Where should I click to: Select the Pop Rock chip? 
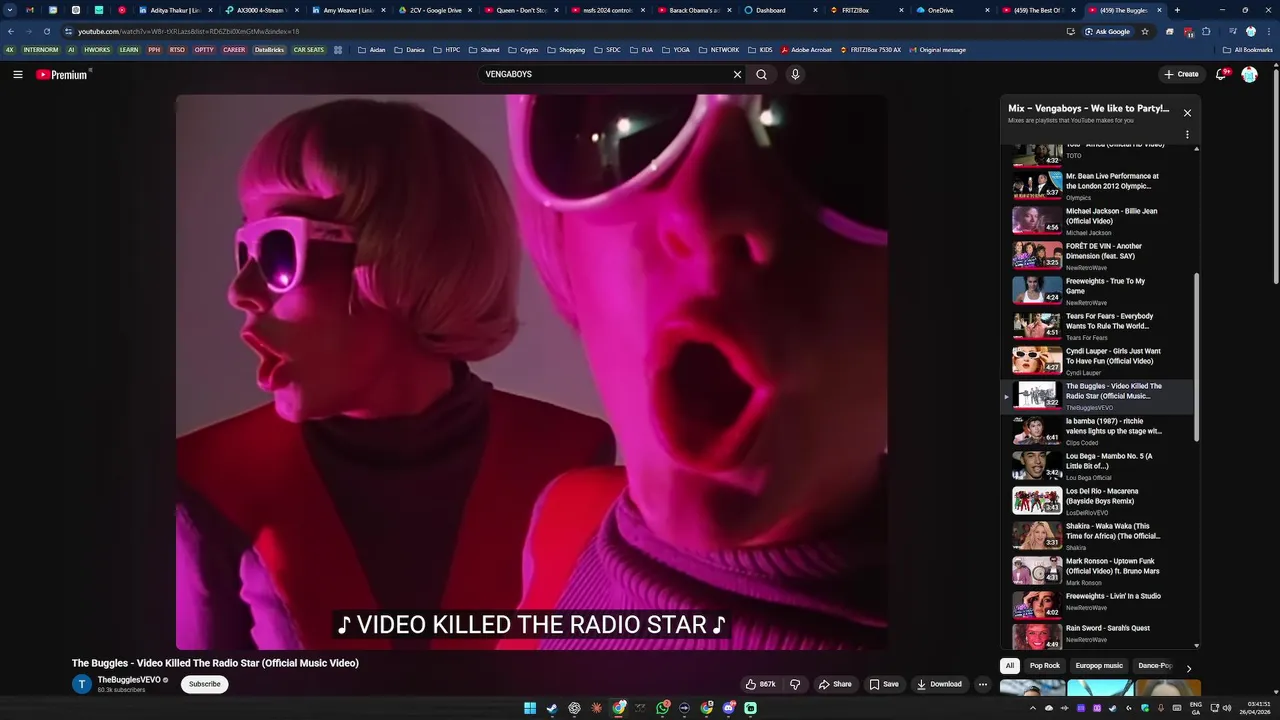coord(1045,665)
